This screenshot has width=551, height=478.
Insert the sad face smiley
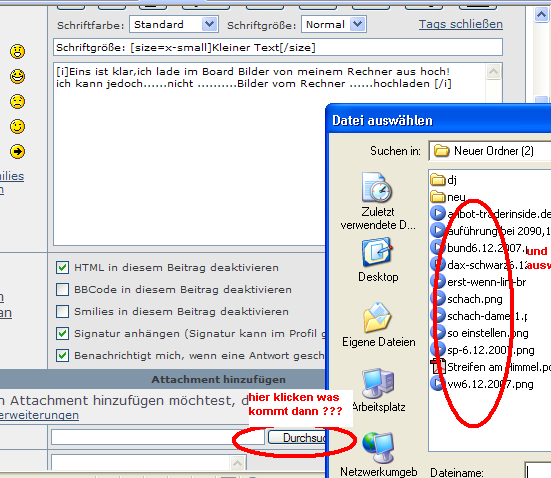[x=17, y=102]
